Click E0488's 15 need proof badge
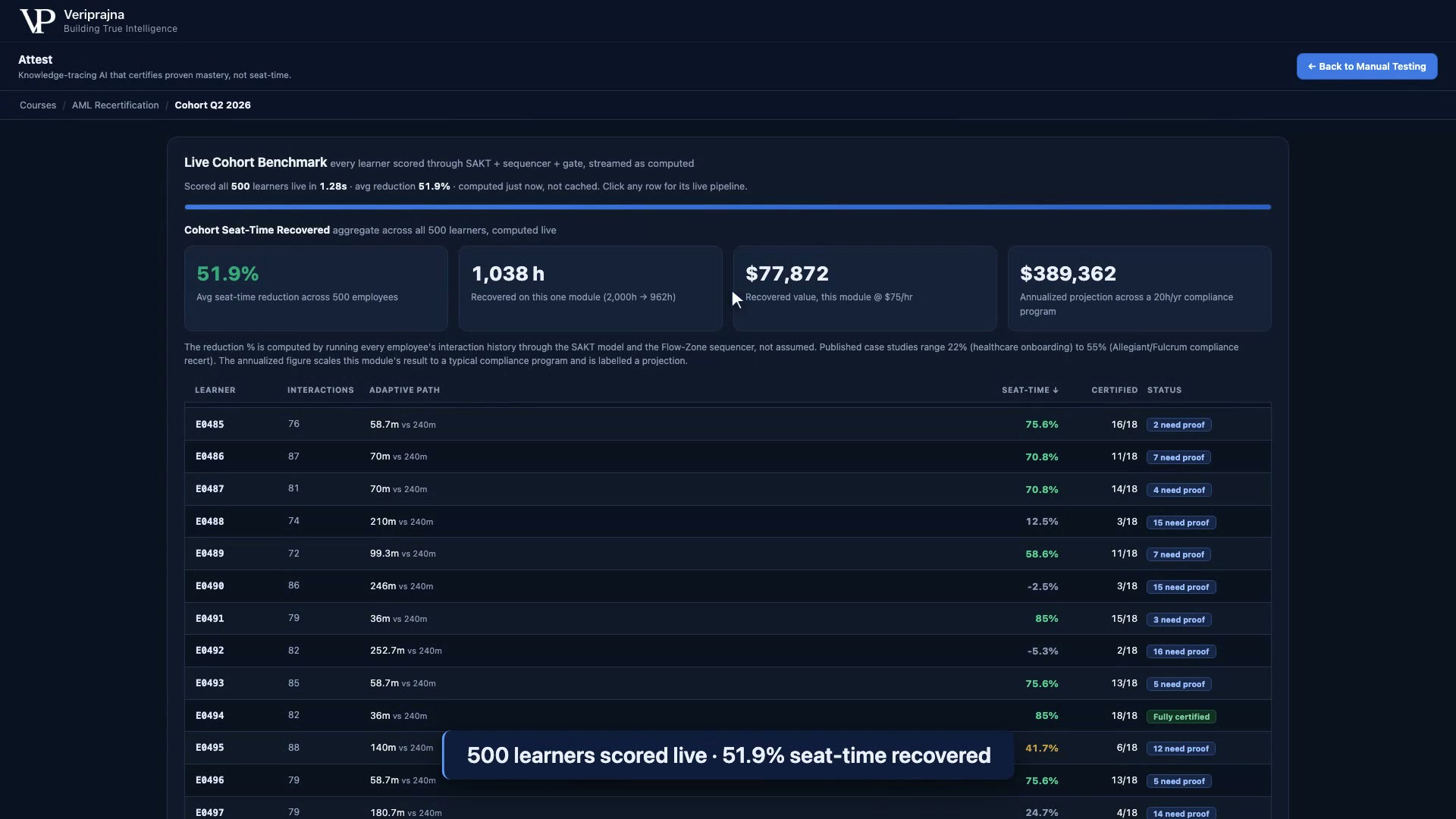This screenshot has width=1456, height=819. pos(1181,522)
